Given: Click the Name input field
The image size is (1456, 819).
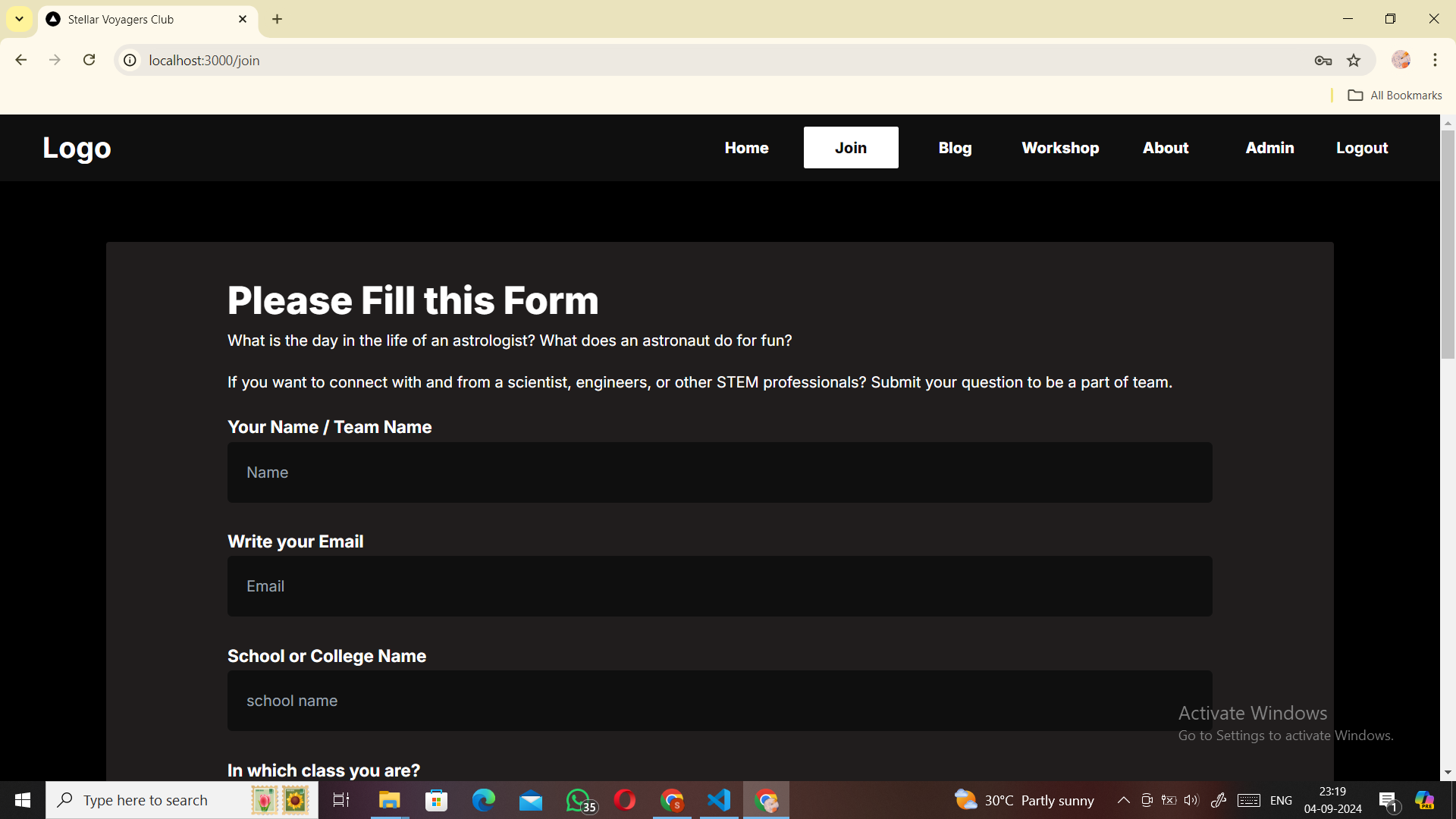Looking at the screenshot, I should point(719,472).
